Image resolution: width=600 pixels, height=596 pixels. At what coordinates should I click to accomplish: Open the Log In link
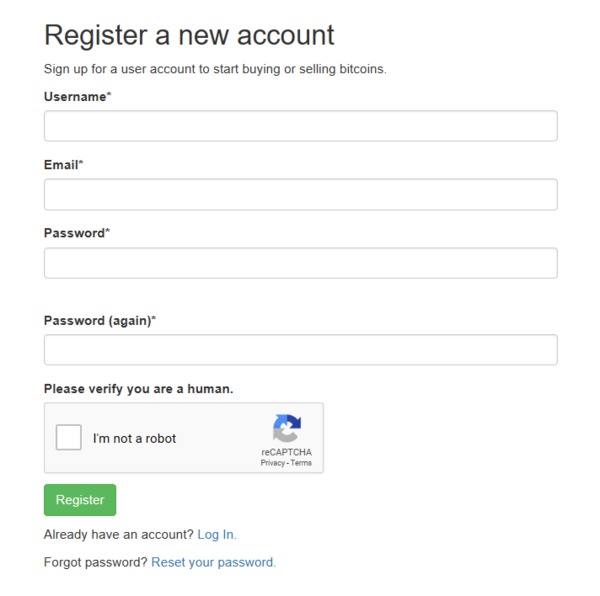tap(217, 534)
